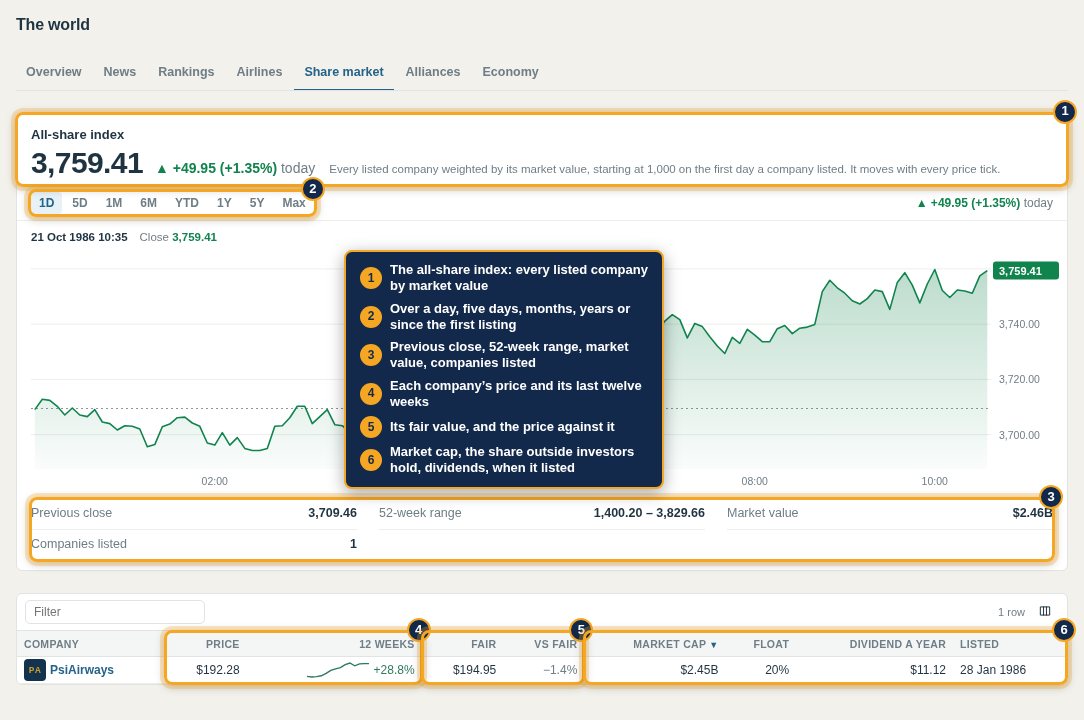Click the 20% float value
The width and height of the screenshot is (1084, 720).
coord(777,670)
